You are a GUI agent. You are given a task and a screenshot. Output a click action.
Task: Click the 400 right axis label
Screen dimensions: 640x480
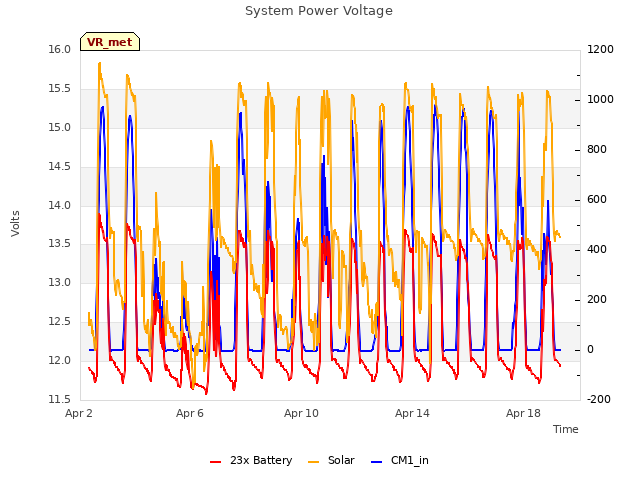(x=597, y=249)
